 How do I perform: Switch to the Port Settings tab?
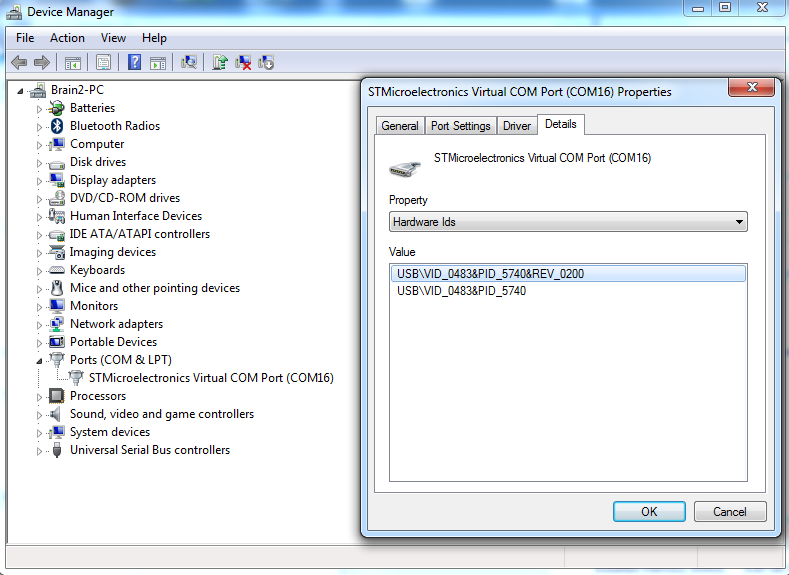pos(460,126)
